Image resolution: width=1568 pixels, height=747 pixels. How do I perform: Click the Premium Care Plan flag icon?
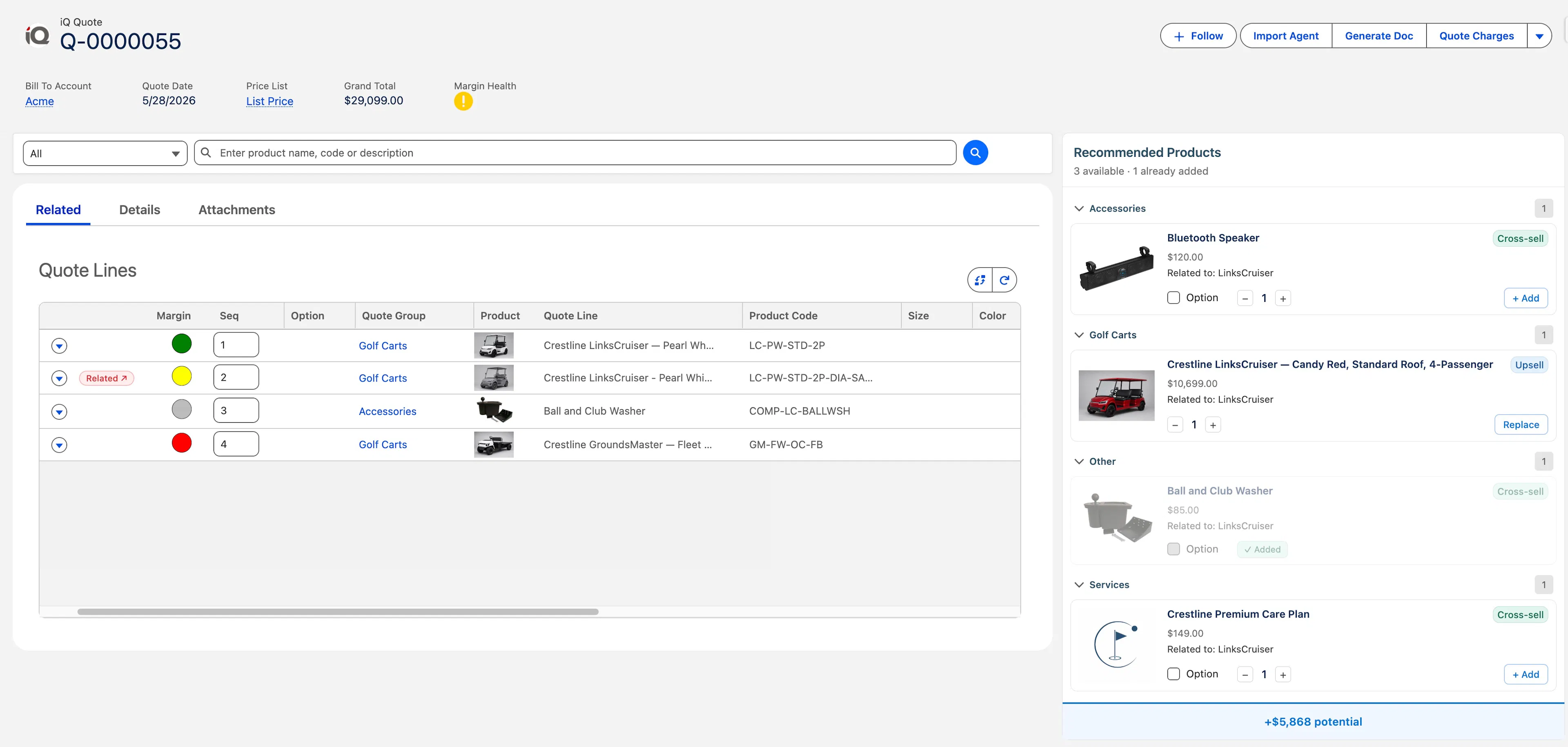(x=1116, y=644)
